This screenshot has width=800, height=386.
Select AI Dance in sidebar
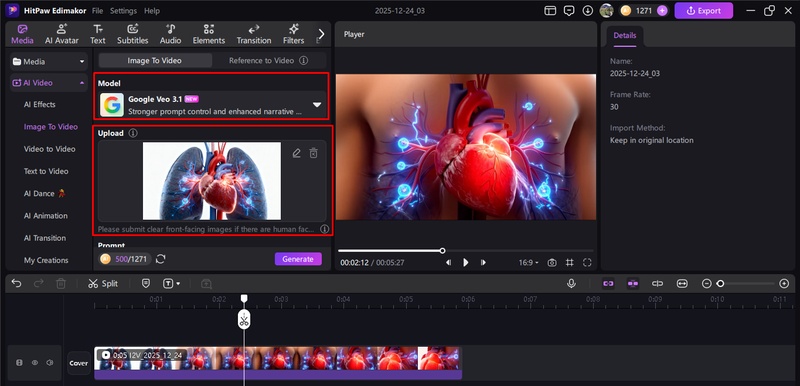point(44,194)
